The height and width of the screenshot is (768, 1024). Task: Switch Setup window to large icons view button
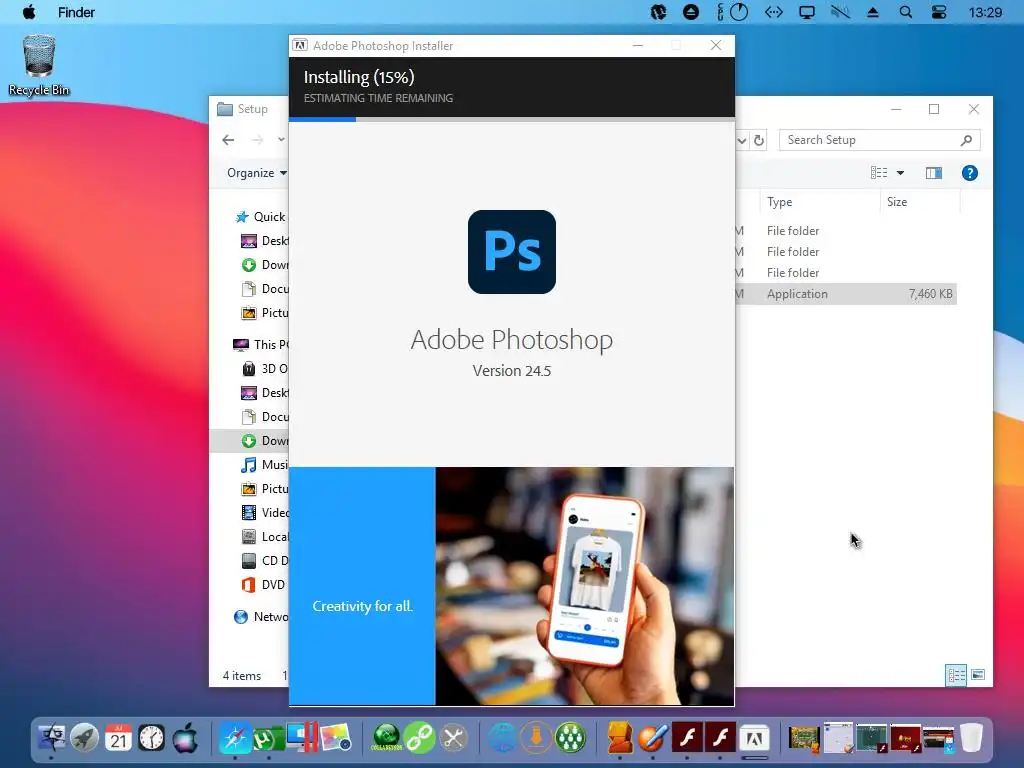point(978,675)
